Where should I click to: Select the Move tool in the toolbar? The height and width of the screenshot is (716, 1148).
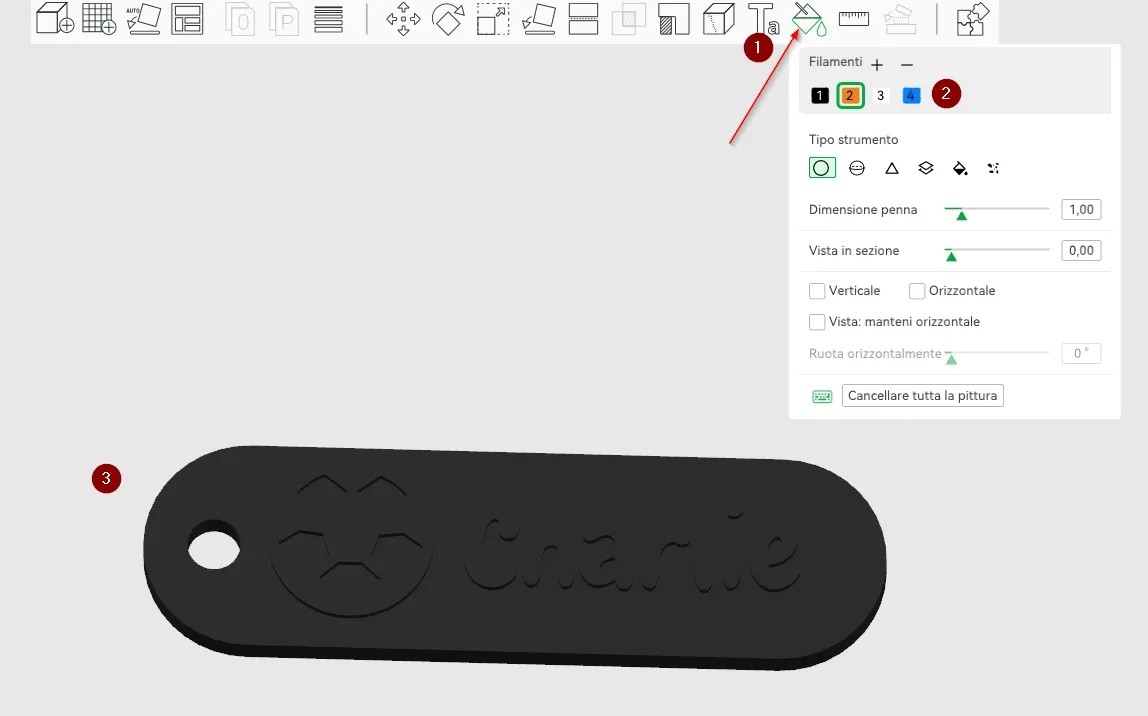pyautogui.click(x=404, y=19)
